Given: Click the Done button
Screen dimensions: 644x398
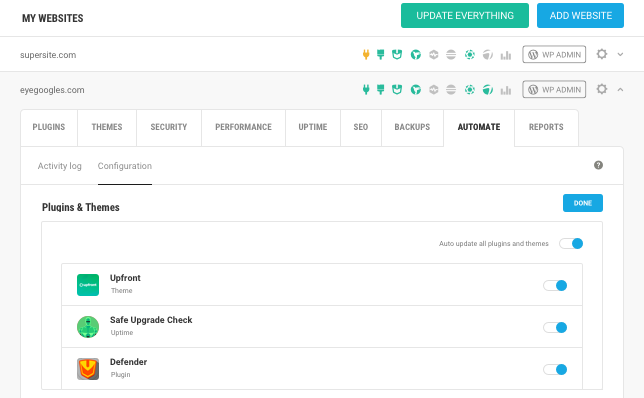Looking at the screenshot, I should 583,203.
